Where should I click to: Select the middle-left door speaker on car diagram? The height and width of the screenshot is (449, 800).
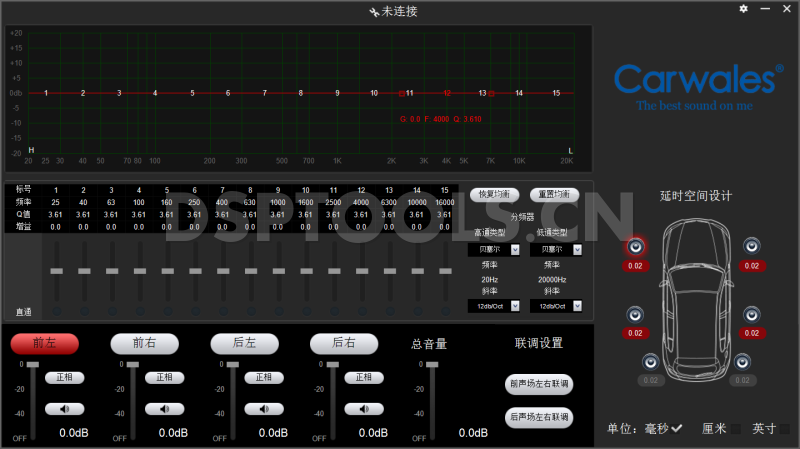tap(635, 313)
